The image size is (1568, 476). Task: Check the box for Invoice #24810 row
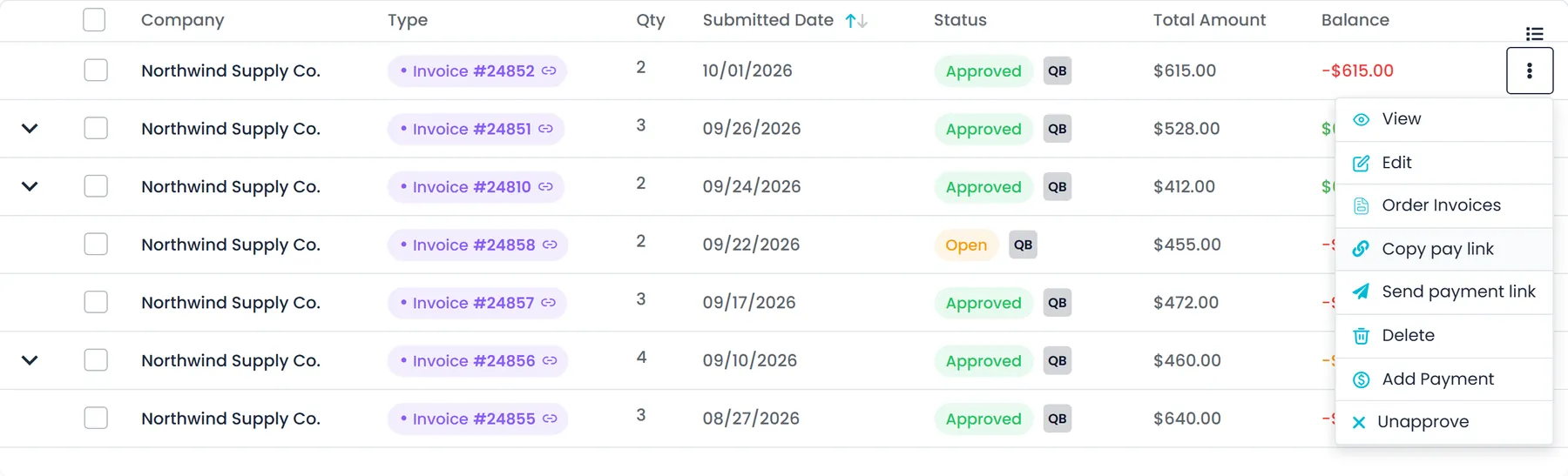[x=96, y=186]
